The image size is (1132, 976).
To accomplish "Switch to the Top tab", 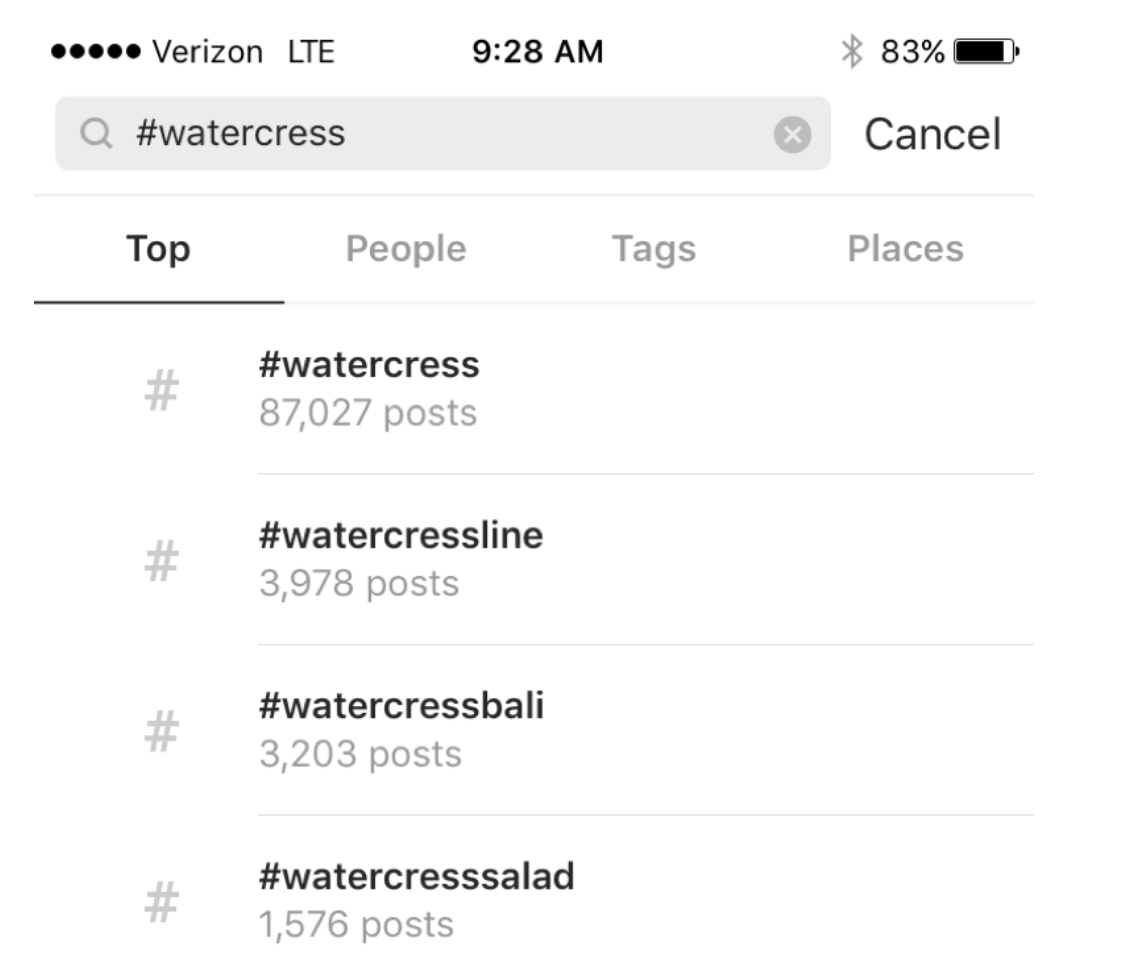I will pyautogui.click(x=158, y=250).
